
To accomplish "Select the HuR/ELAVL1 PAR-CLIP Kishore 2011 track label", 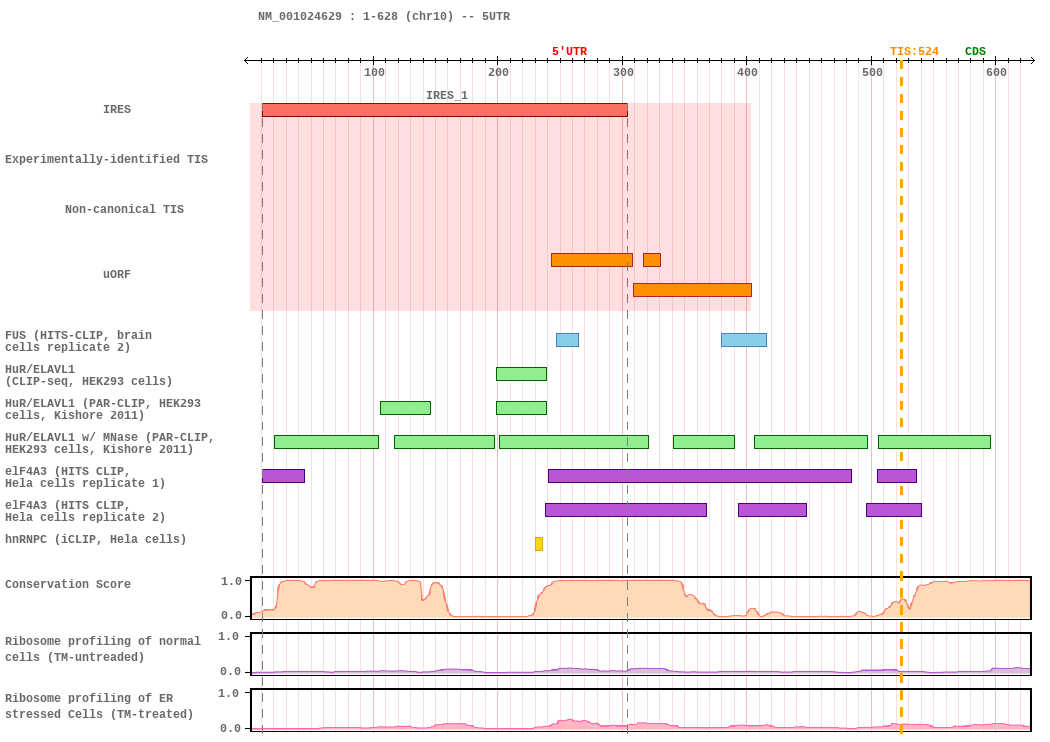I will point(103,409).
